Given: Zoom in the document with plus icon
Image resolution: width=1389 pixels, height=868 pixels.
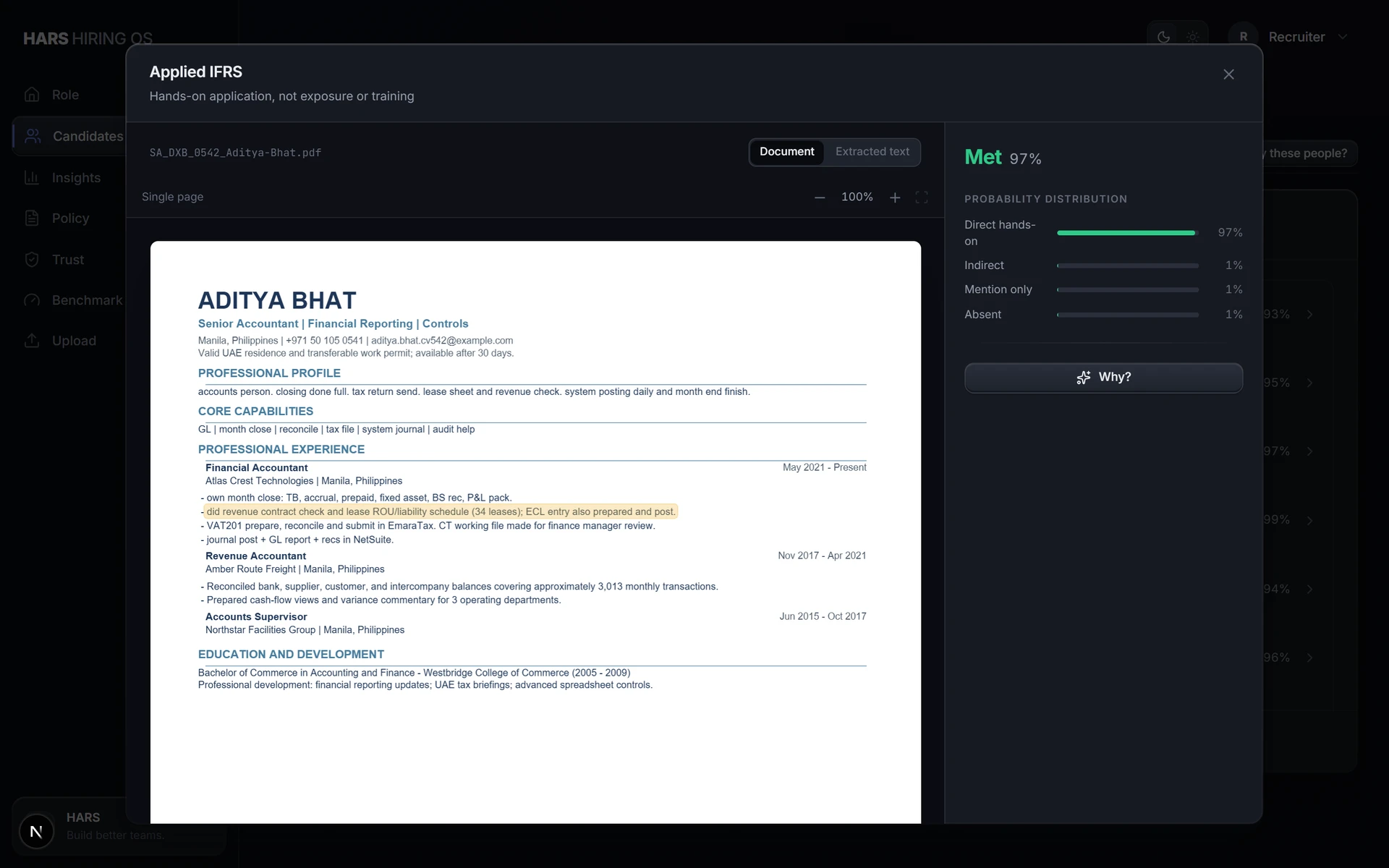Looking at the screenshot, I should click(x=895, y=197).
